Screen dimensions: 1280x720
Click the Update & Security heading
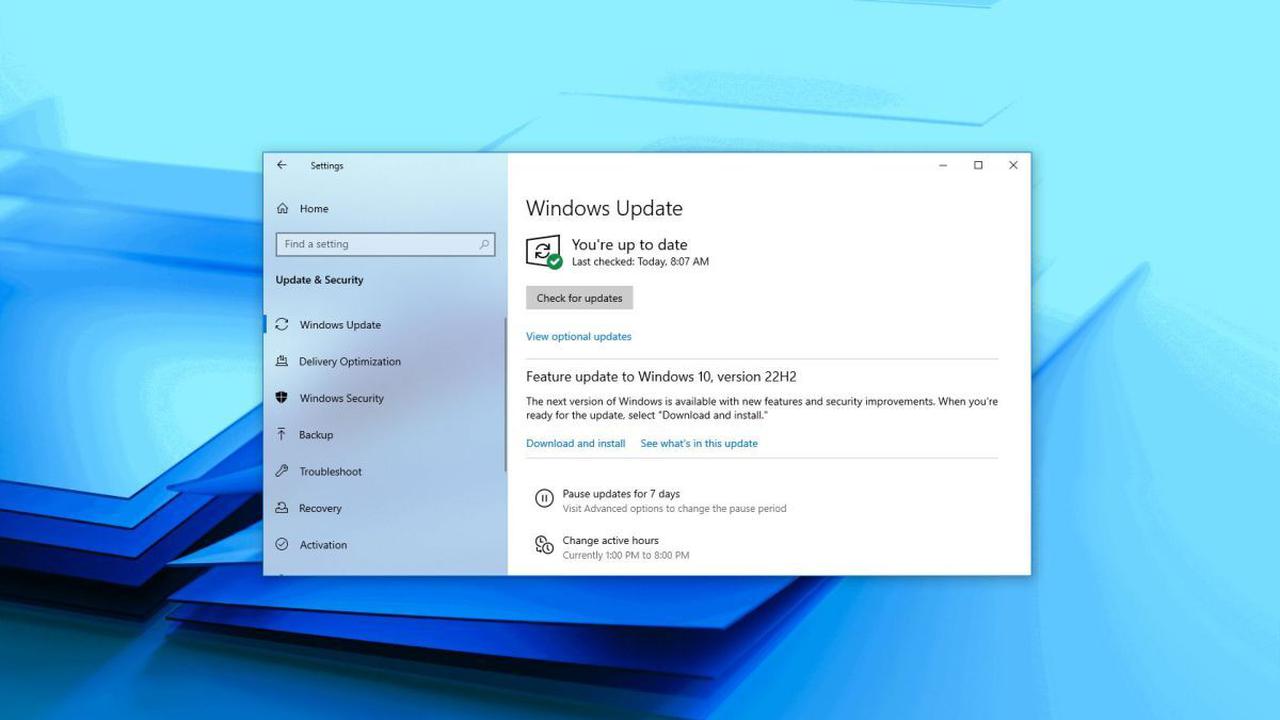(x=320, y=280)
